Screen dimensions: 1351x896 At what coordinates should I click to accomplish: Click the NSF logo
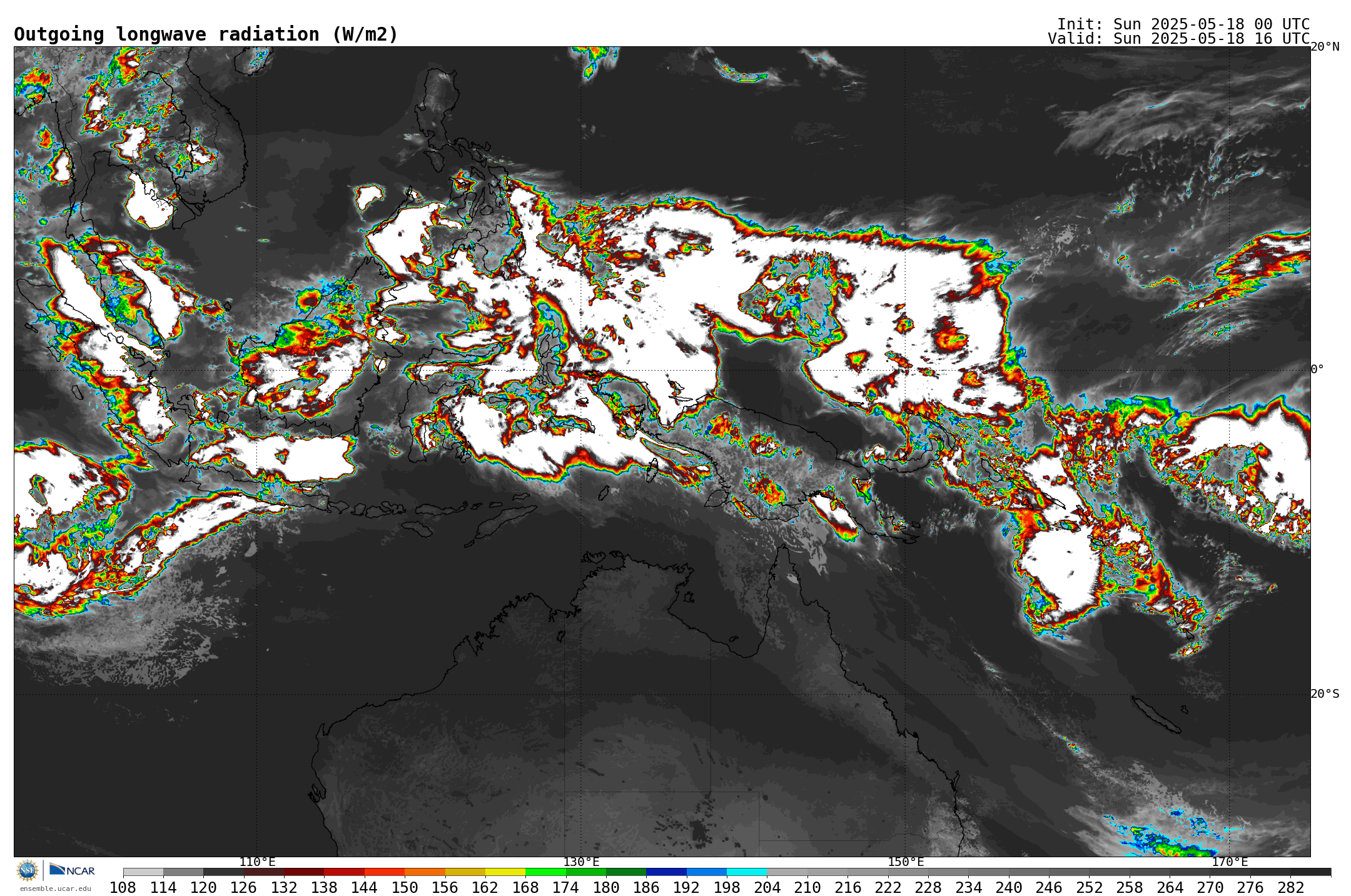click(28, 870)
